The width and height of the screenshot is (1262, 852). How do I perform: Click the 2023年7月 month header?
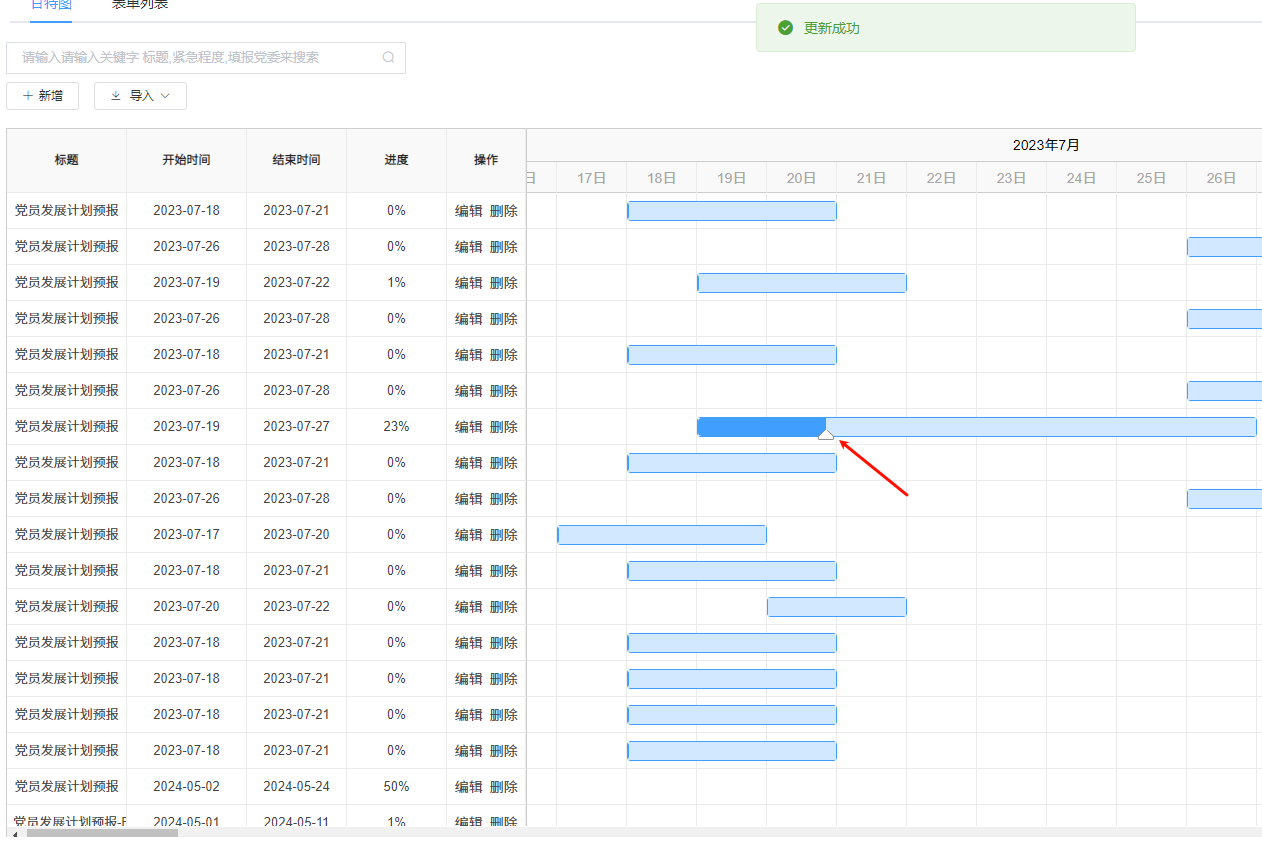pos(1046,145)
